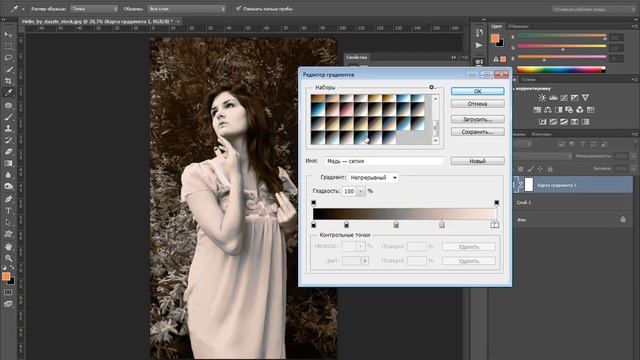
Task: Click the Новый button
Action: [x=478, y=161]
